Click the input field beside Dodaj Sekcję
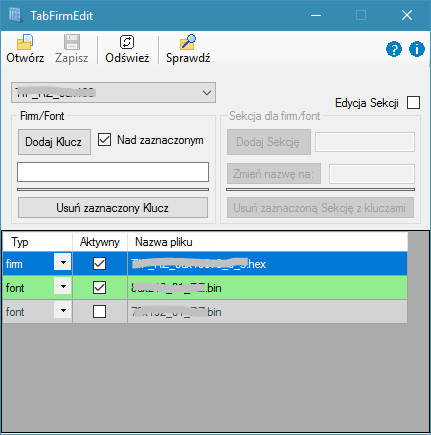 [365, 142]
